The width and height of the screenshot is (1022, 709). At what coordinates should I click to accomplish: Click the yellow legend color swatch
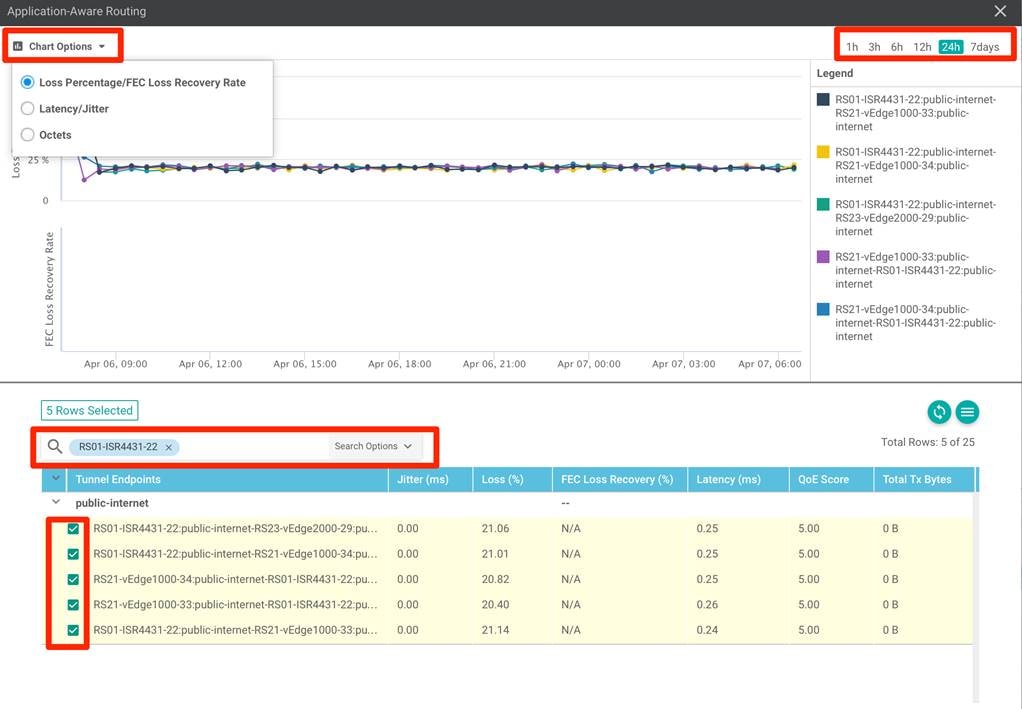(823, 152)
